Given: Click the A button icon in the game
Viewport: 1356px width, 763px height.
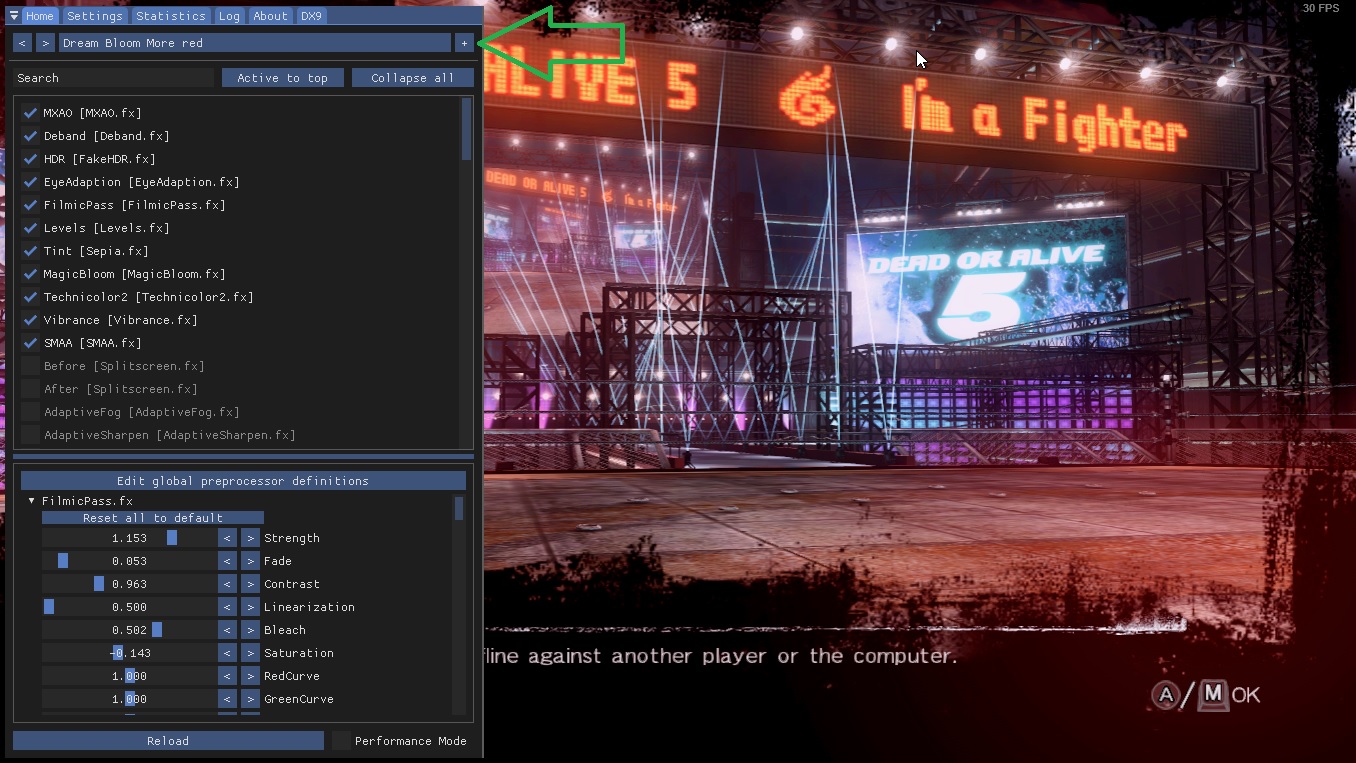Looking at the screenshot, I should [x=1165, y=695].
